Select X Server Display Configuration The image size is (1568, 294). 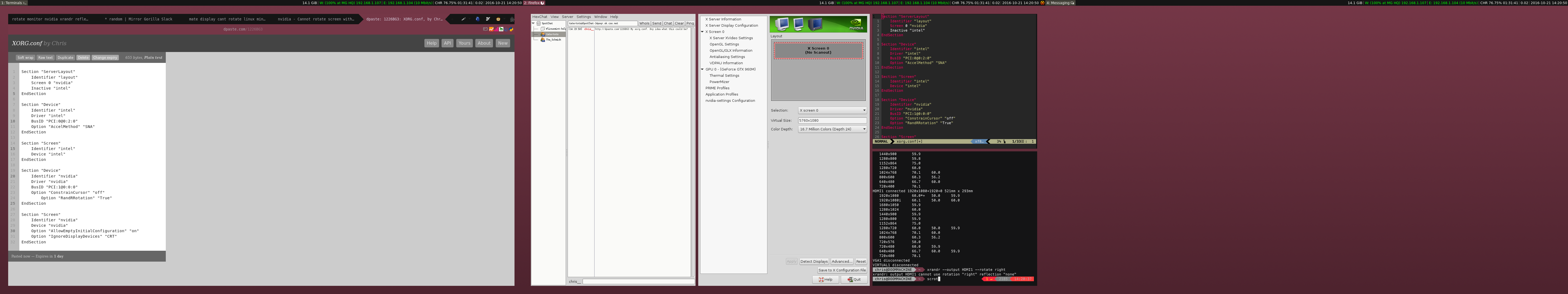[x=732, y=26]
